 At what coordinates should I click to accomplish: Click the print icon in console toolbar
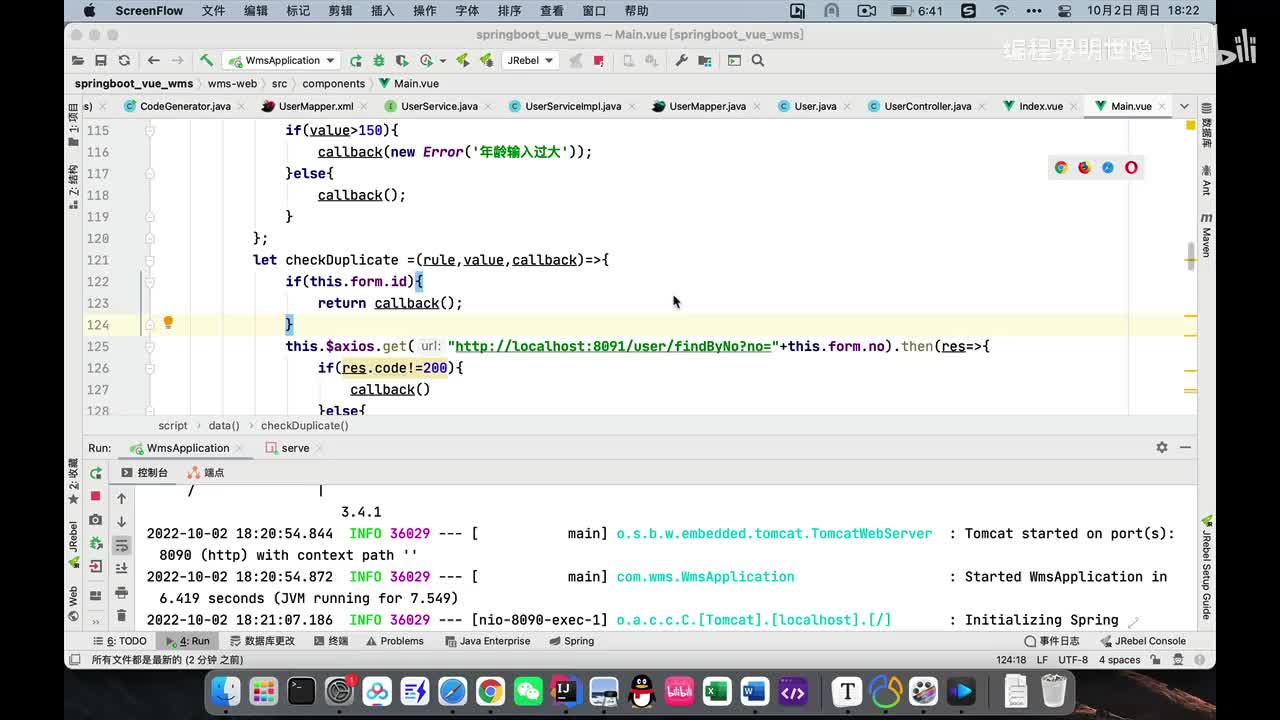pos(122,593)
